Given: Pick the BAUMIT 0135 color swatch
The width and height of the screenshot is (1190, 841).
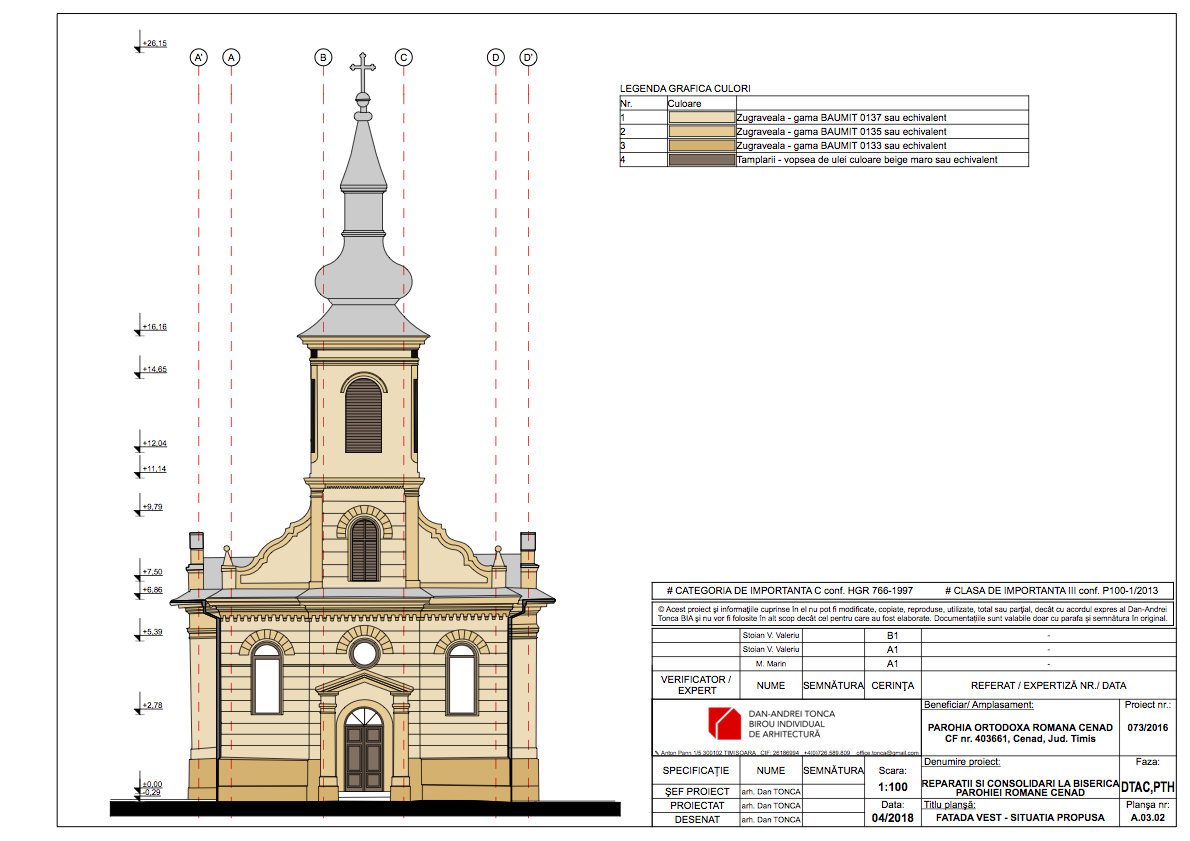Looking at the screenshot, I should pos(701,132).
